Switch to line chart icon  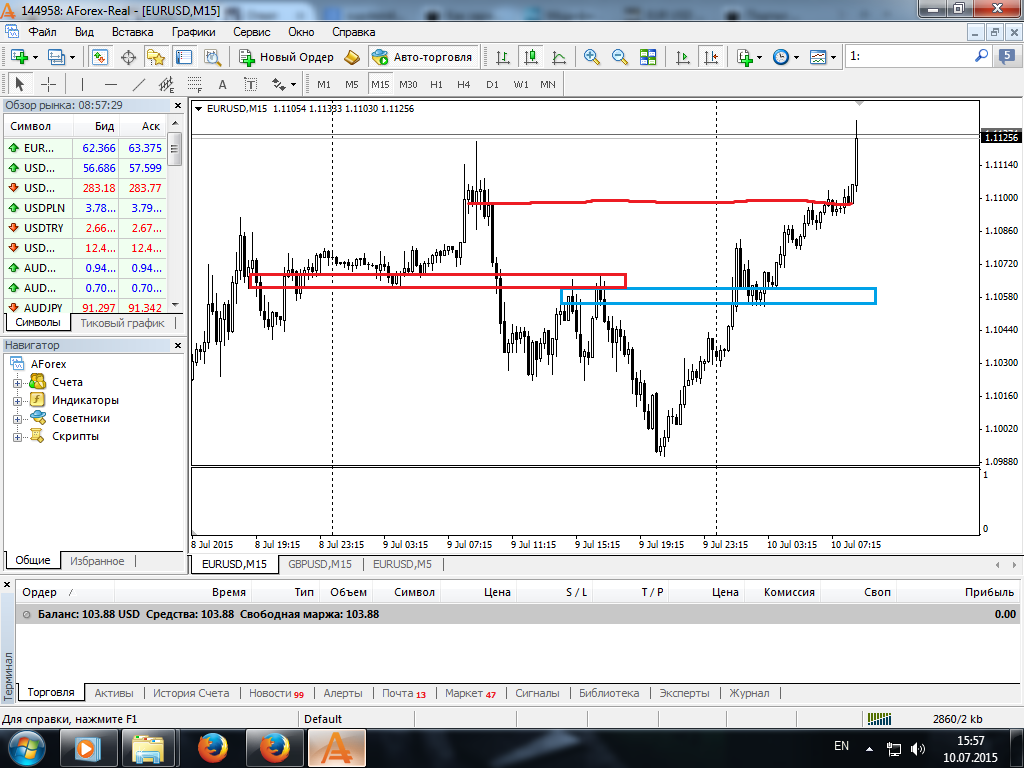coord(559,57)
